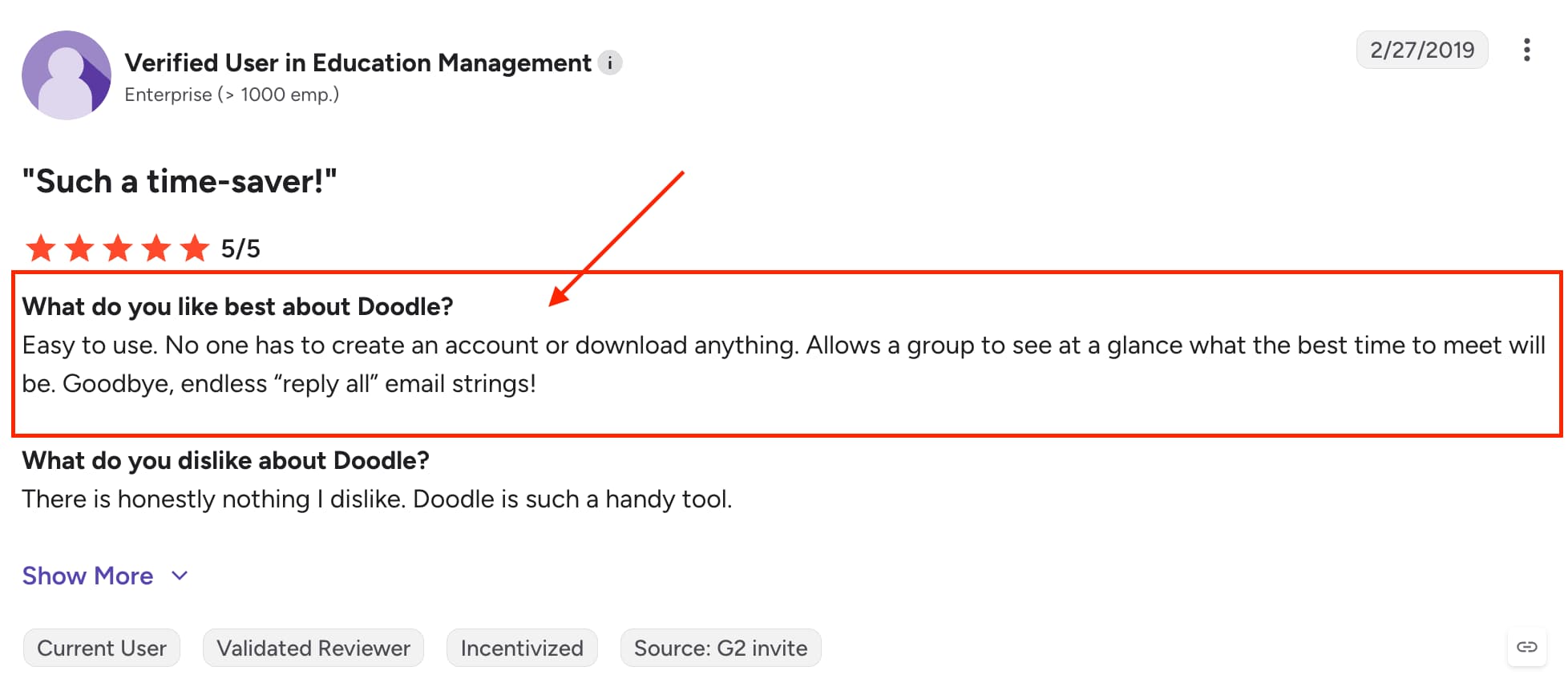Click the Current User tag
The width and height of the screenshot is (1568, 691).
tap(102, 648)
